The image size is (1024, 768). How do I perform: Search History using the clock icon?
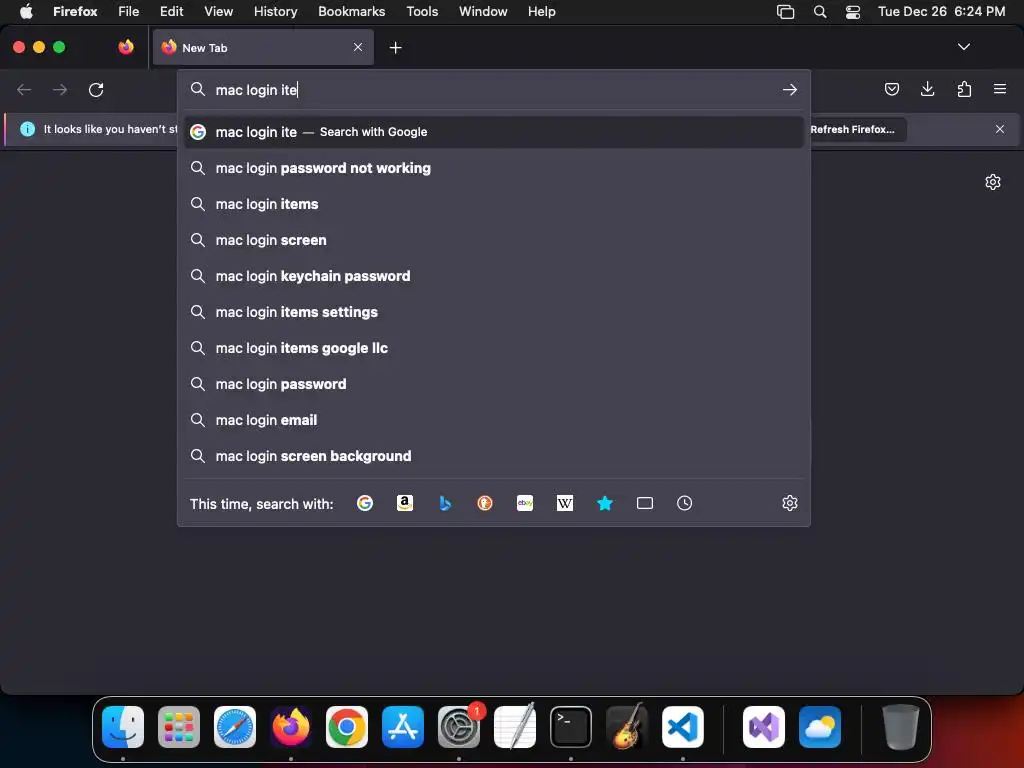pos(684,503)
